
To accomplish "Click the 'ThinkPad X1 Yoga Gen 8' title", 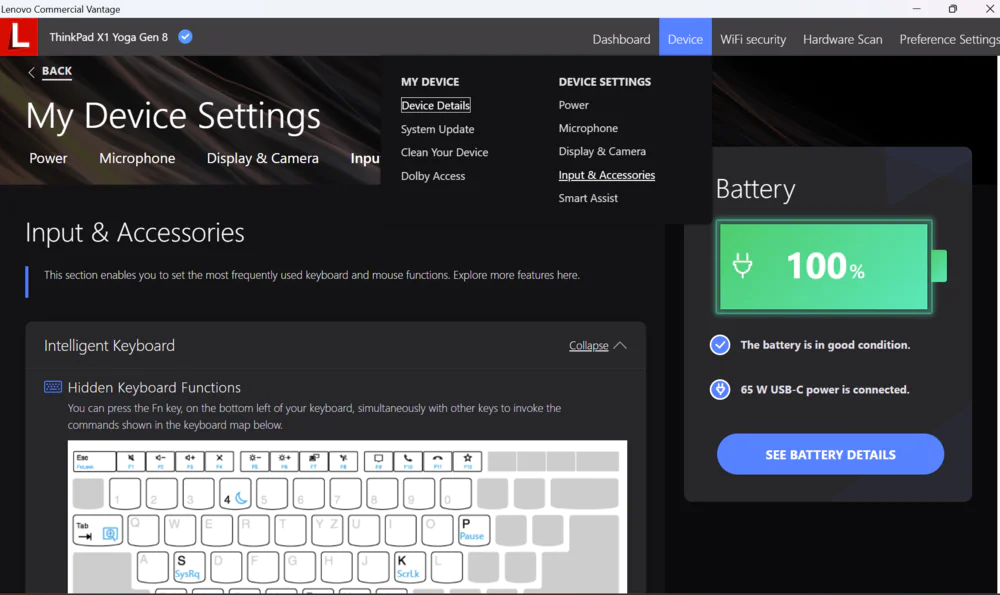I will [108, 37].
